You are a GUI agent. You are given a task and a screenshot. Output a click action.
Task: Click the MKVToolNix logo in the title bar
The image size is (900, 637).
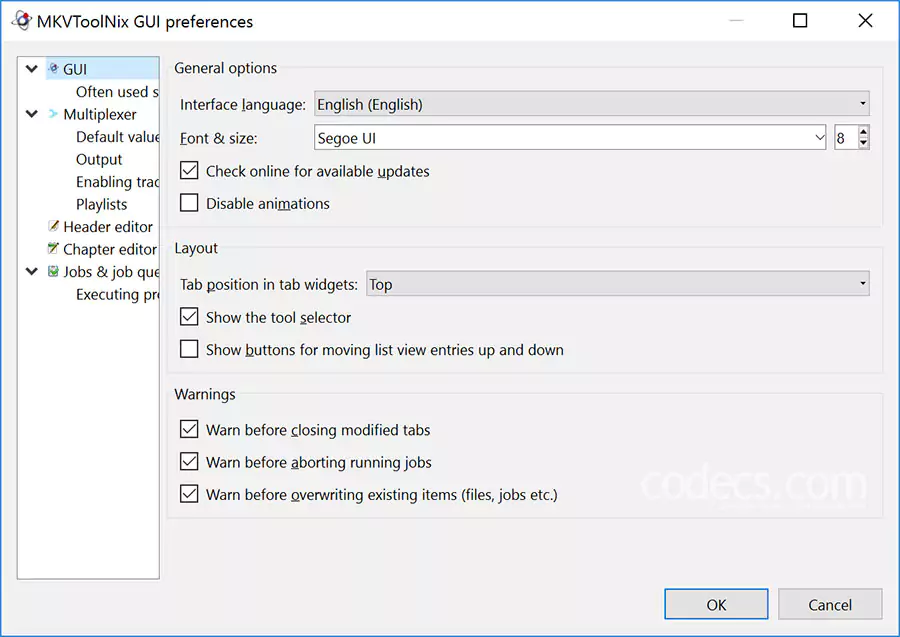coord(22,20)
